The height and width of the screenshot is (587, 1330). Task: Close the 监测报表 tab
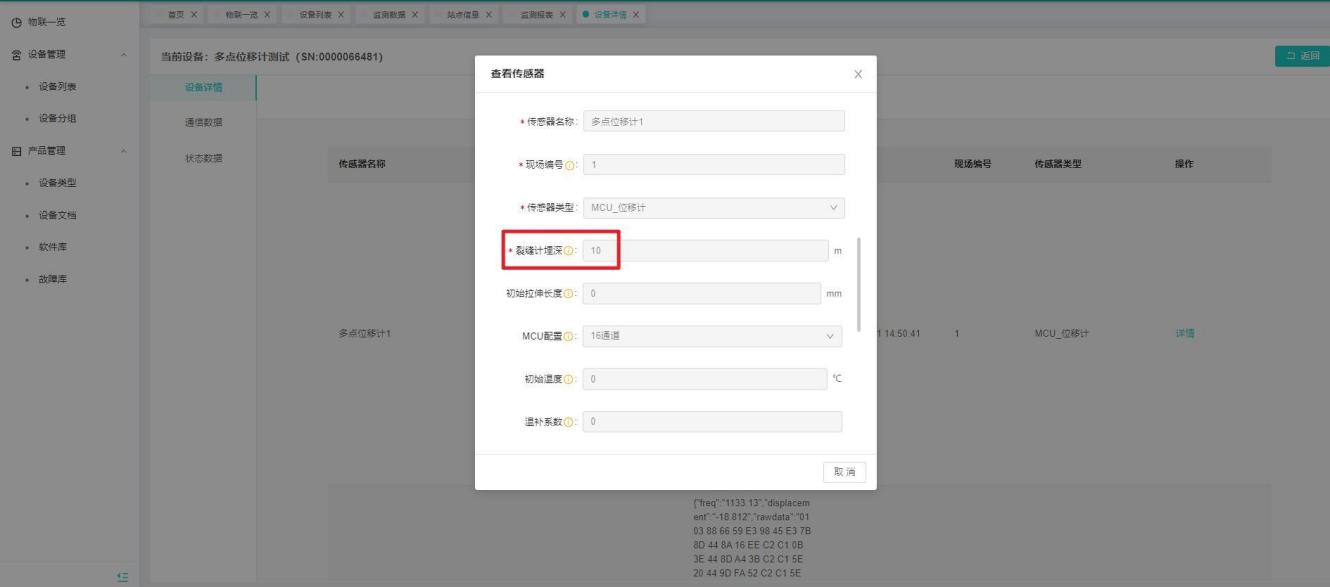[x=563, y=13]
